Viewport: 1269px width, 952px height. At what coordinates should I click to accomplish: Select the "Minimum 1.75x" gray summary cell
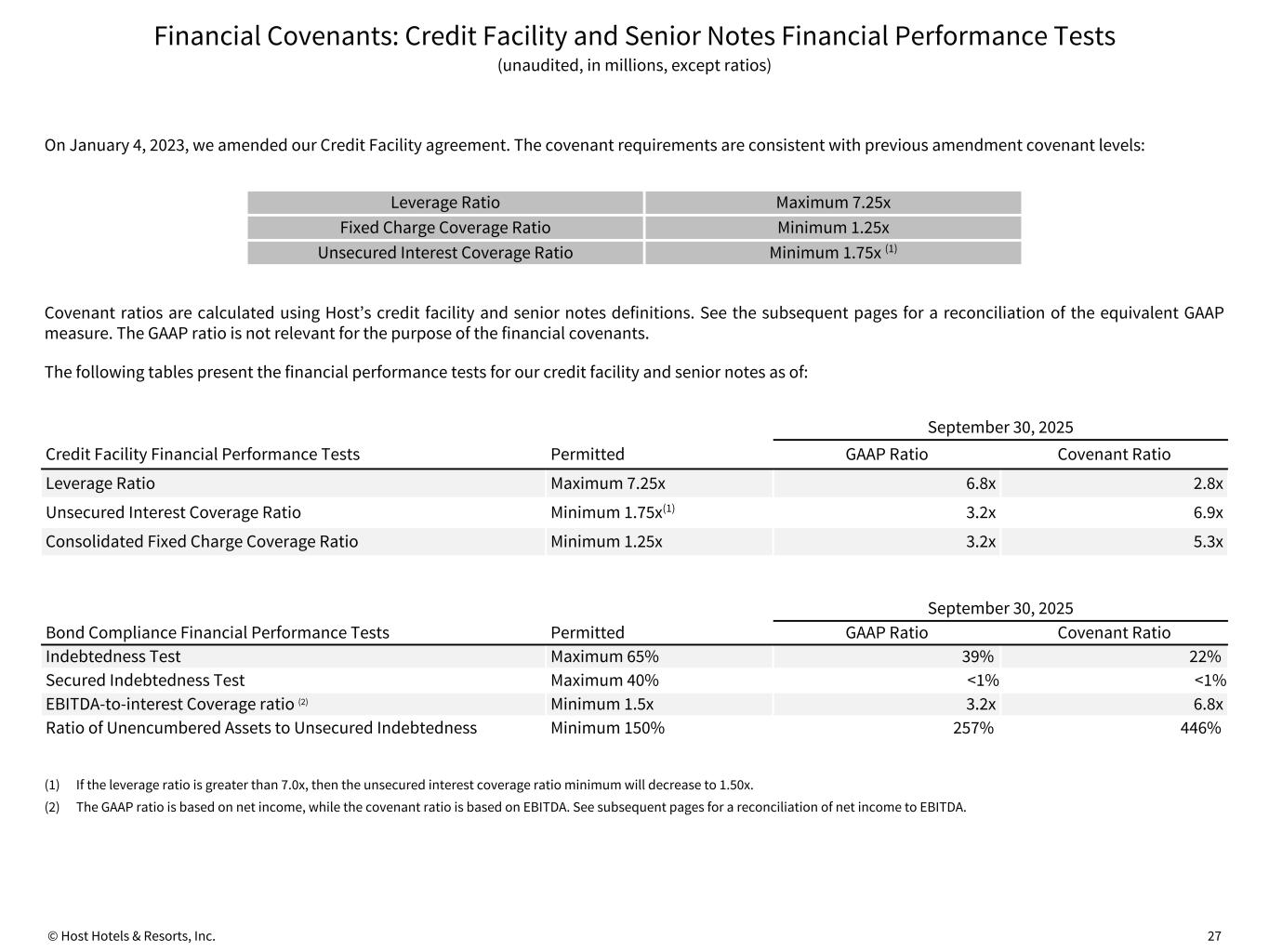(832, 253)
